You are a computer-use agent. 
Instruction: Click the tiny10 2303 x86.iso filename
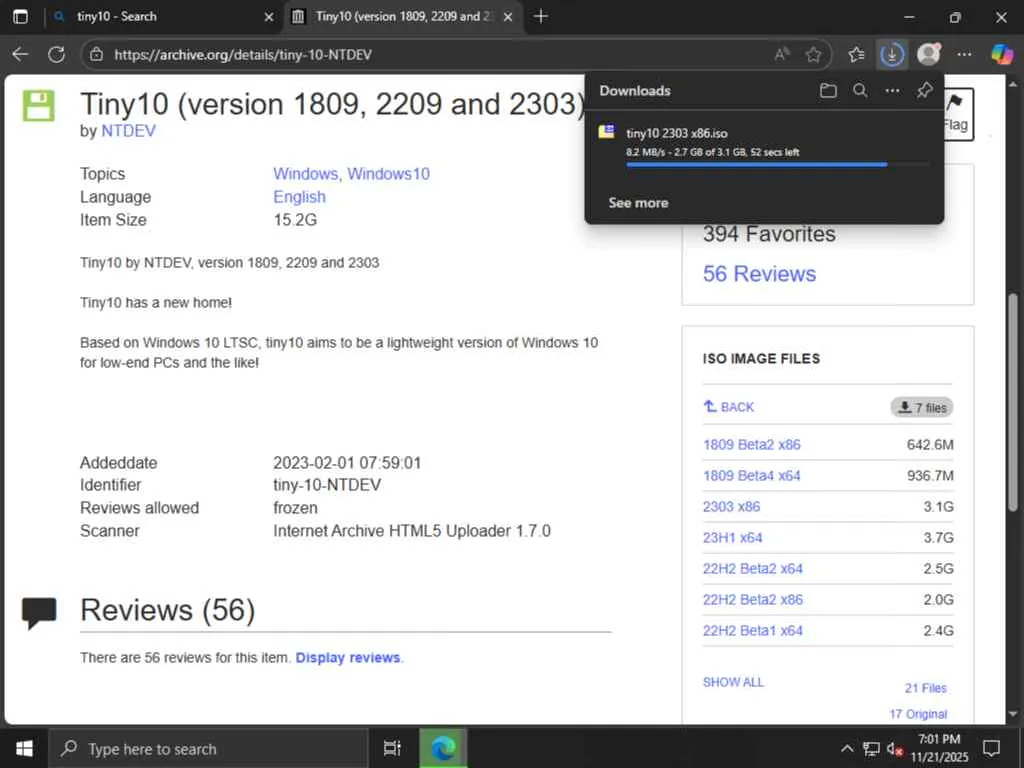677,133
